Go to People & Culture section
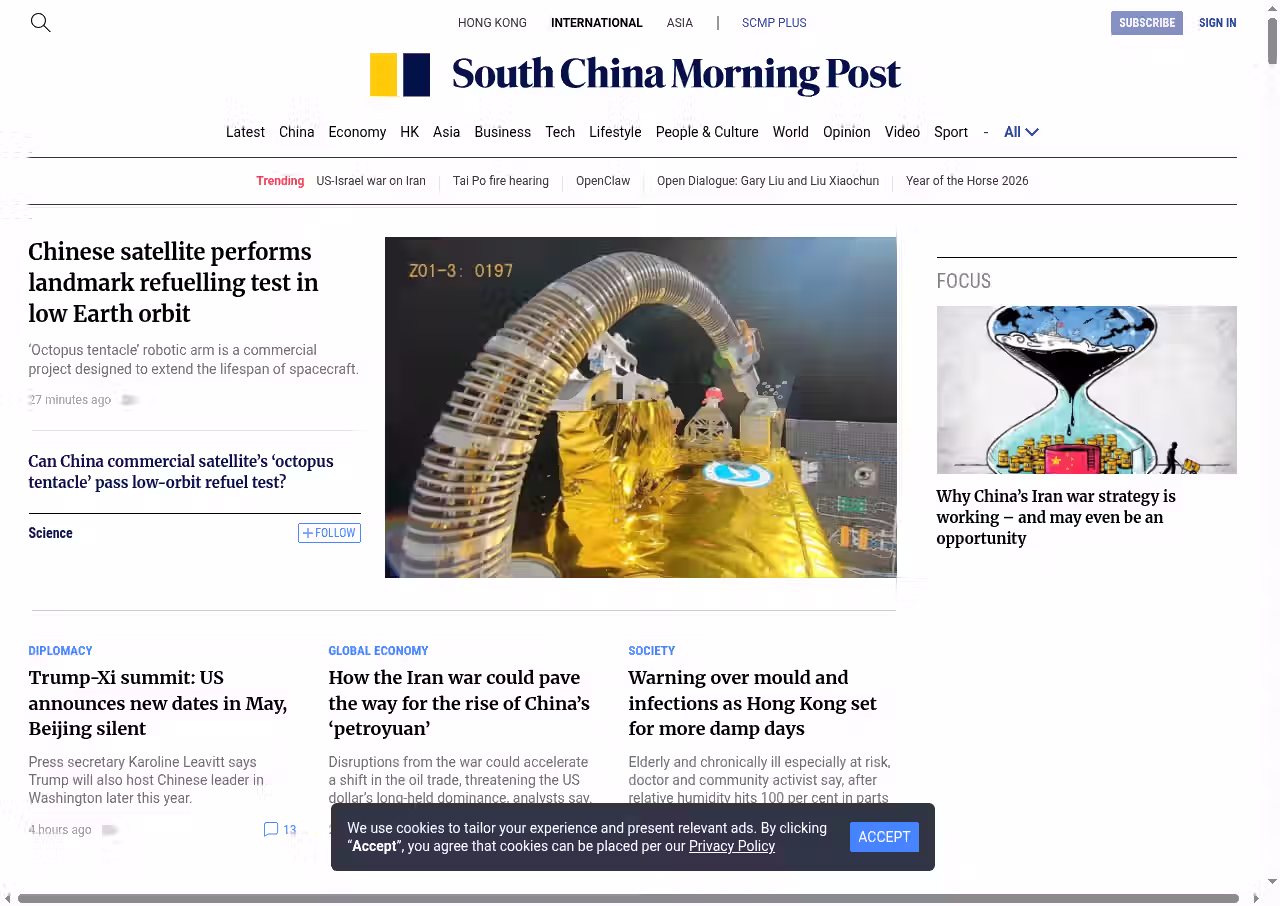Viewport: 1280px width, 906px height. click(x=707, y=132)
